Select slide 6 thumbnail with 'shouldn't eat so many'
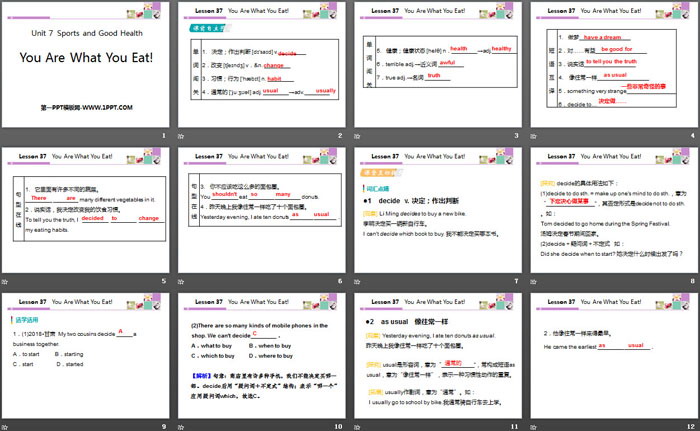This screenshot has height=431, width=700. click(x=262, y=210)
